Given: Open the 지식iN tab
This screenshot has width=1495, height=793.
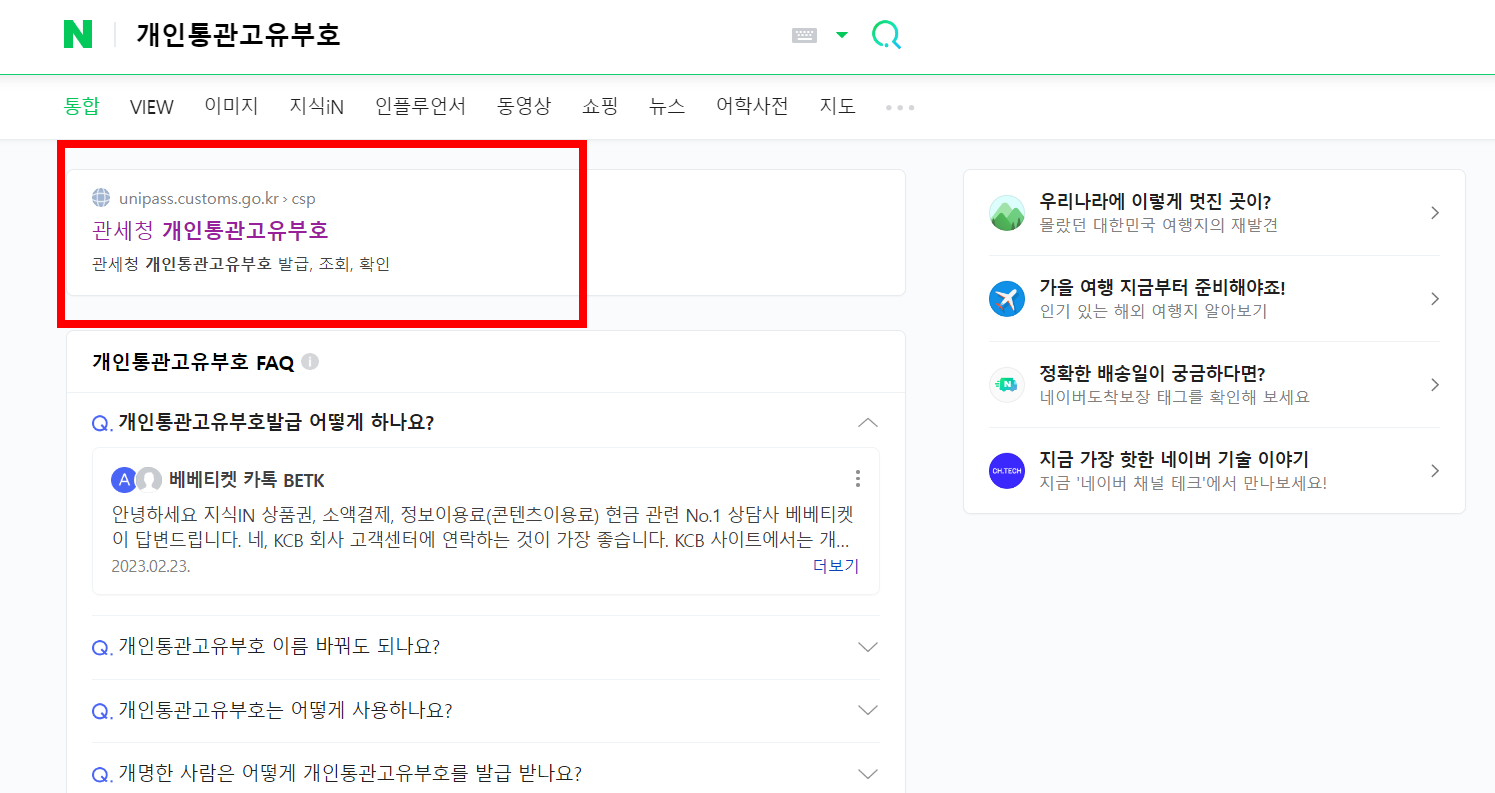Looking at the screenshot, I should click(x=317, y=106).
